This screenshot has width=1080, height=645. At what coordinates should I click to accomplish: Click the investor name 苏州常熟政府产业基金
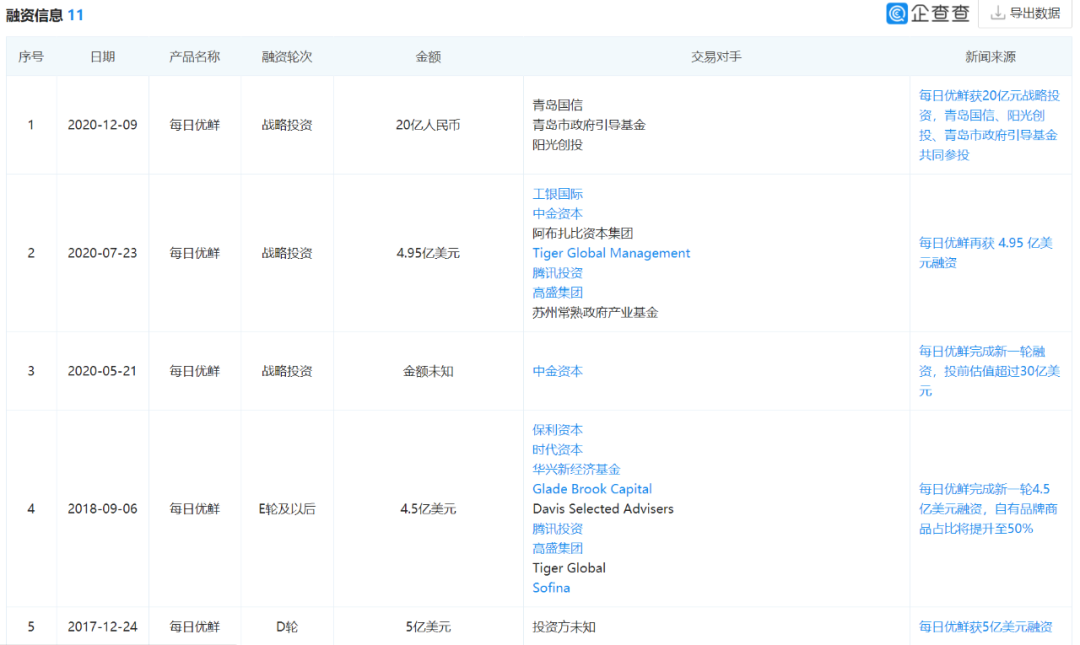(x=595, y=312)
